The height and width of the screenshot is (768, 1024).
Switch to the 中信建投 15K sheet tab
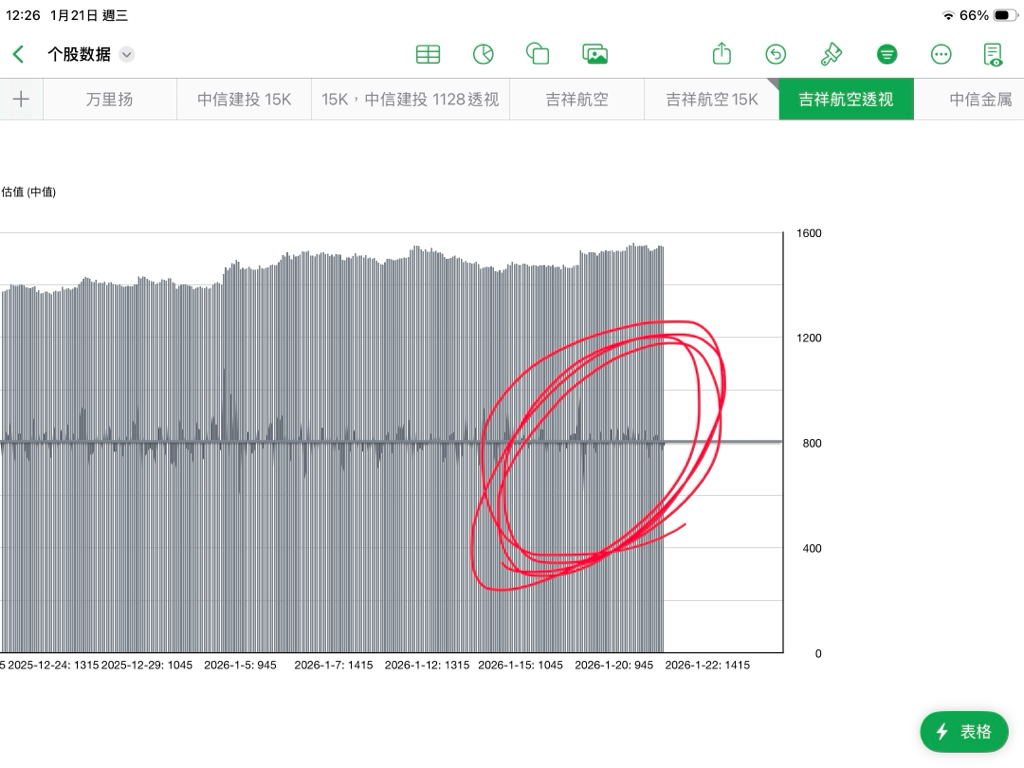(244, 99)
